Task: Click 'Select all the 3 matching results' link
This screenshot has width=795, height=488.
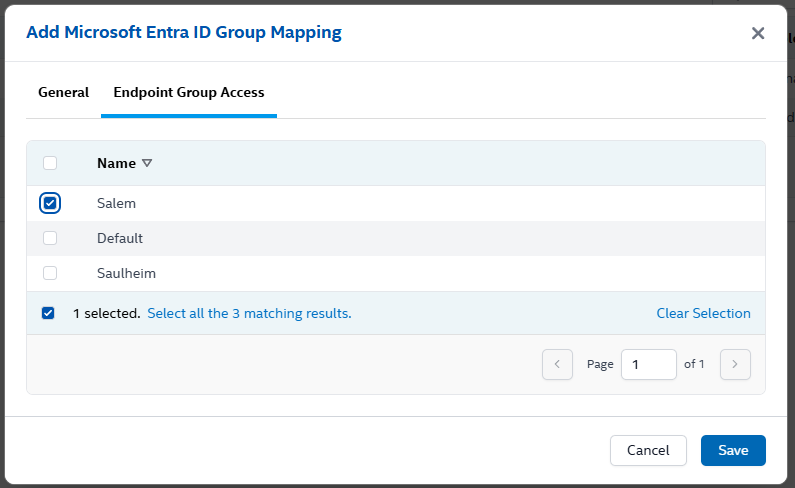Action: pyautogui.click(x=249, y=313)
